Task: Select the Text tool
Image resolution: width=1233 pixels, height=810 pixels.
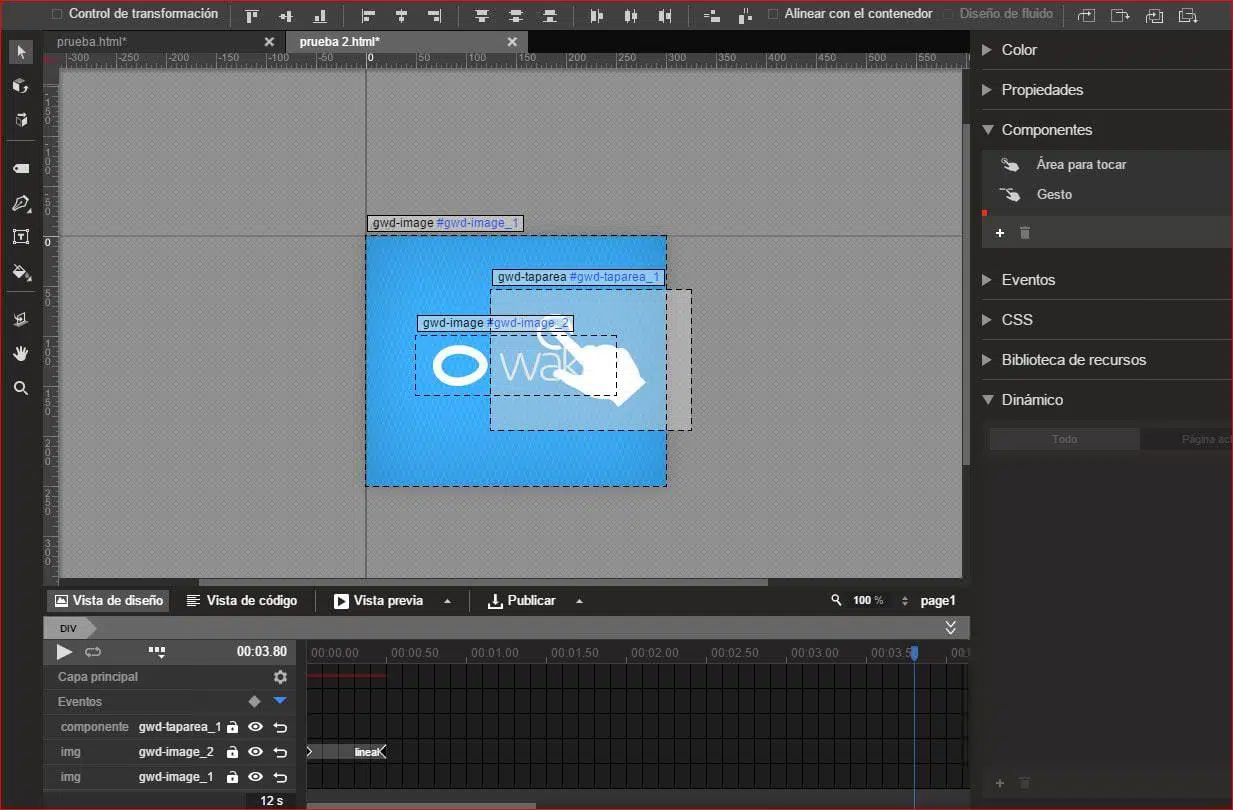Action: pyautogui.click(x=21, y=237)
